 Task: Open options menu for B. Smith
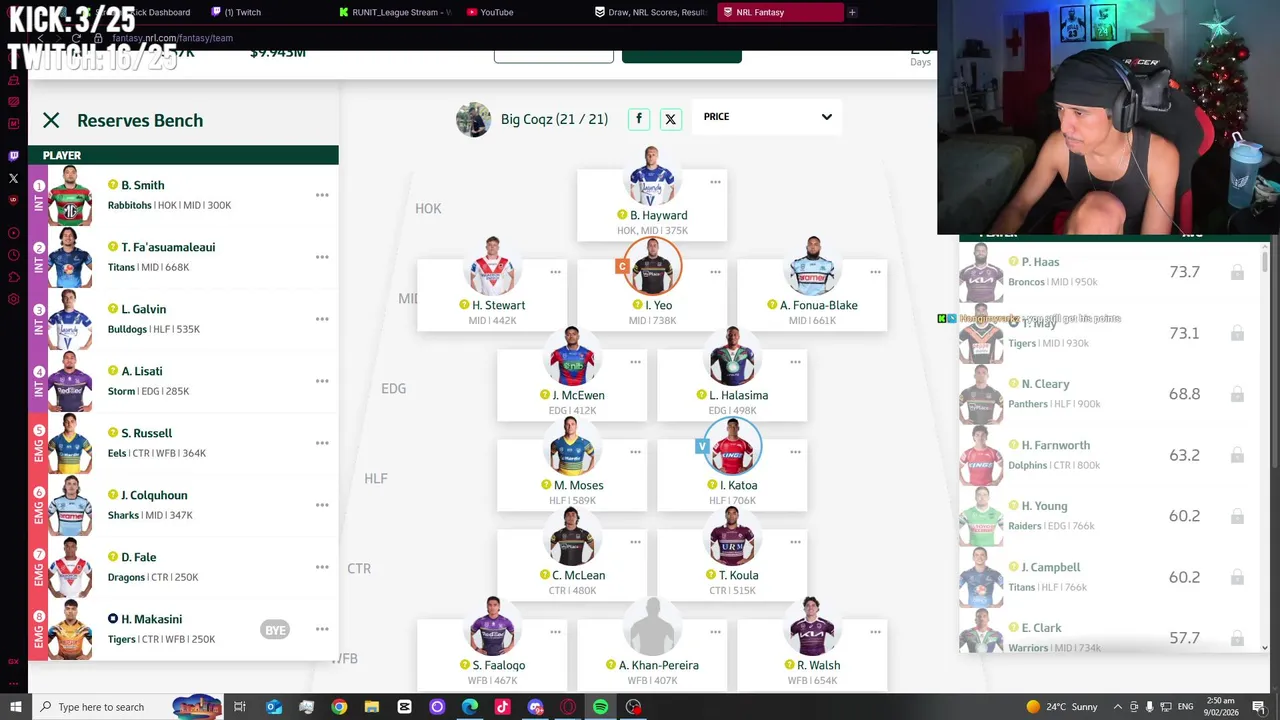pos(322,195)
